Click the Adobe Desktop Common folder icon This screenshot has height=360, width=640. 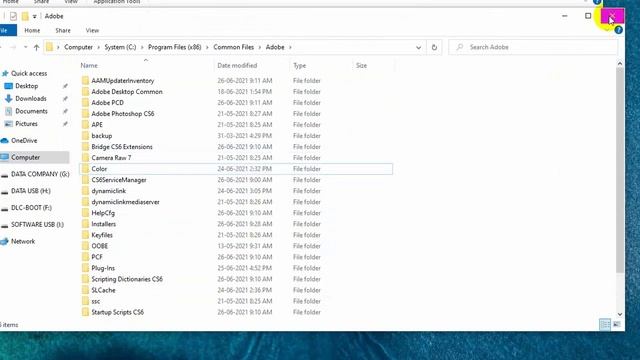tap(85, 91)
